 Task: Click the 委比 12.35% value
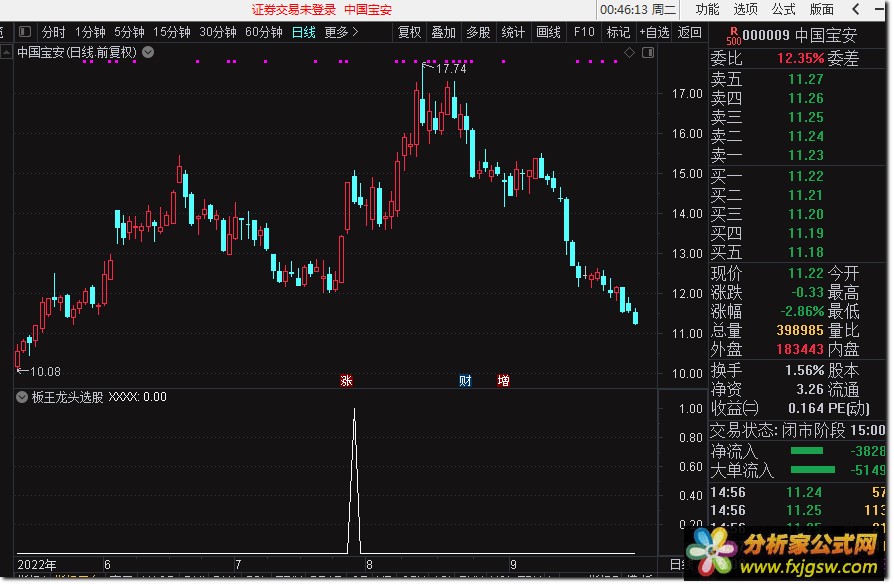(x=800, y=58)
